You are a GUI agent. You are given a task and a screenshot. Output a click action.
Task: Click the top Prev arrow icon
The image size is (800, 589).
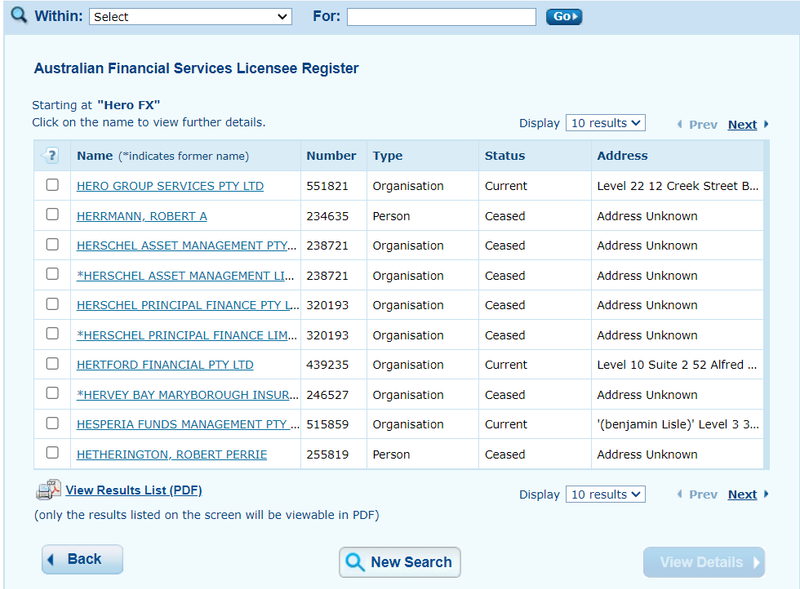coord(680,124)
